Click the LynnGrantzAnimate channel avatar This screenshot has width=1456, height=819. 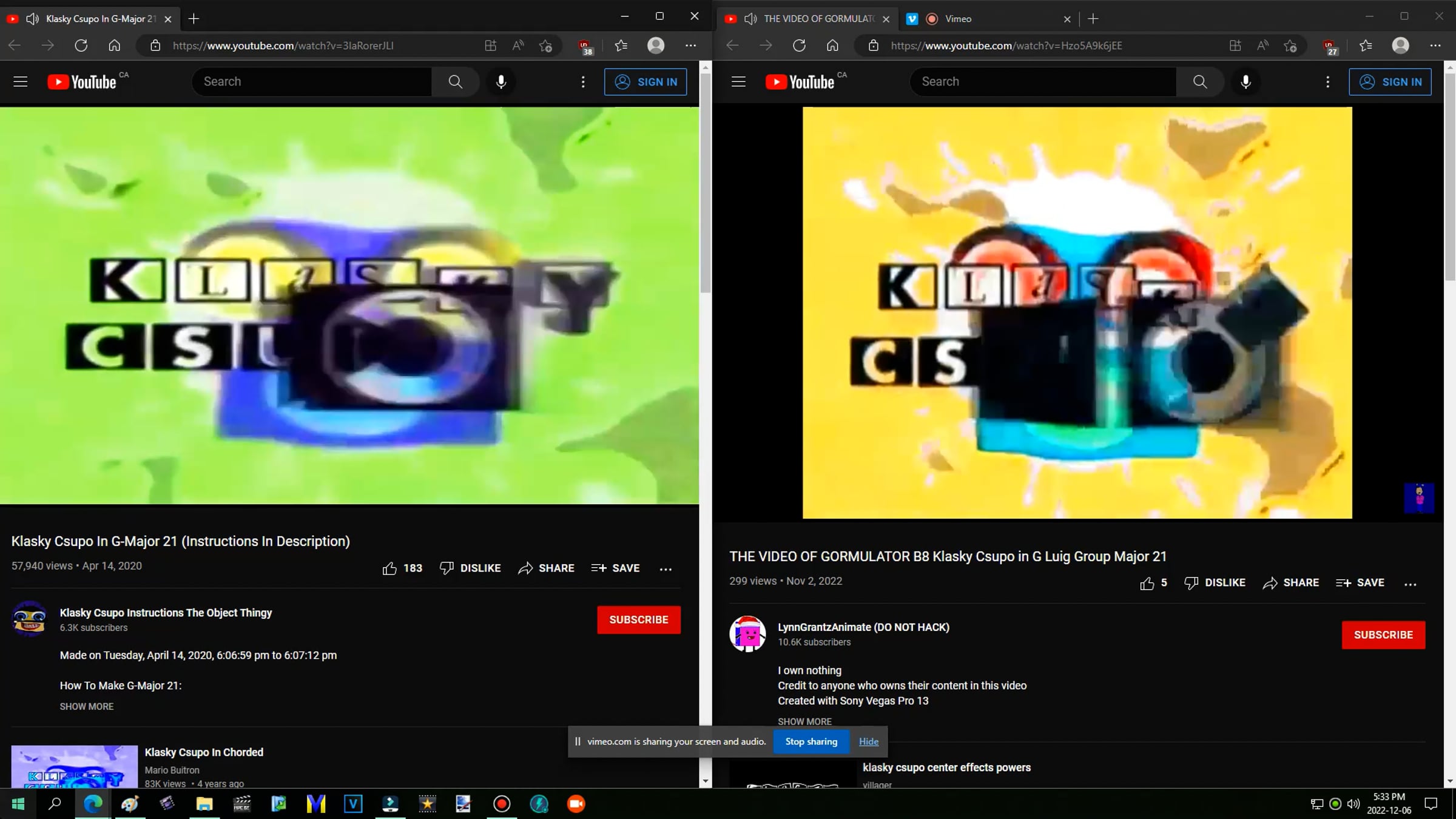[748, 634]
